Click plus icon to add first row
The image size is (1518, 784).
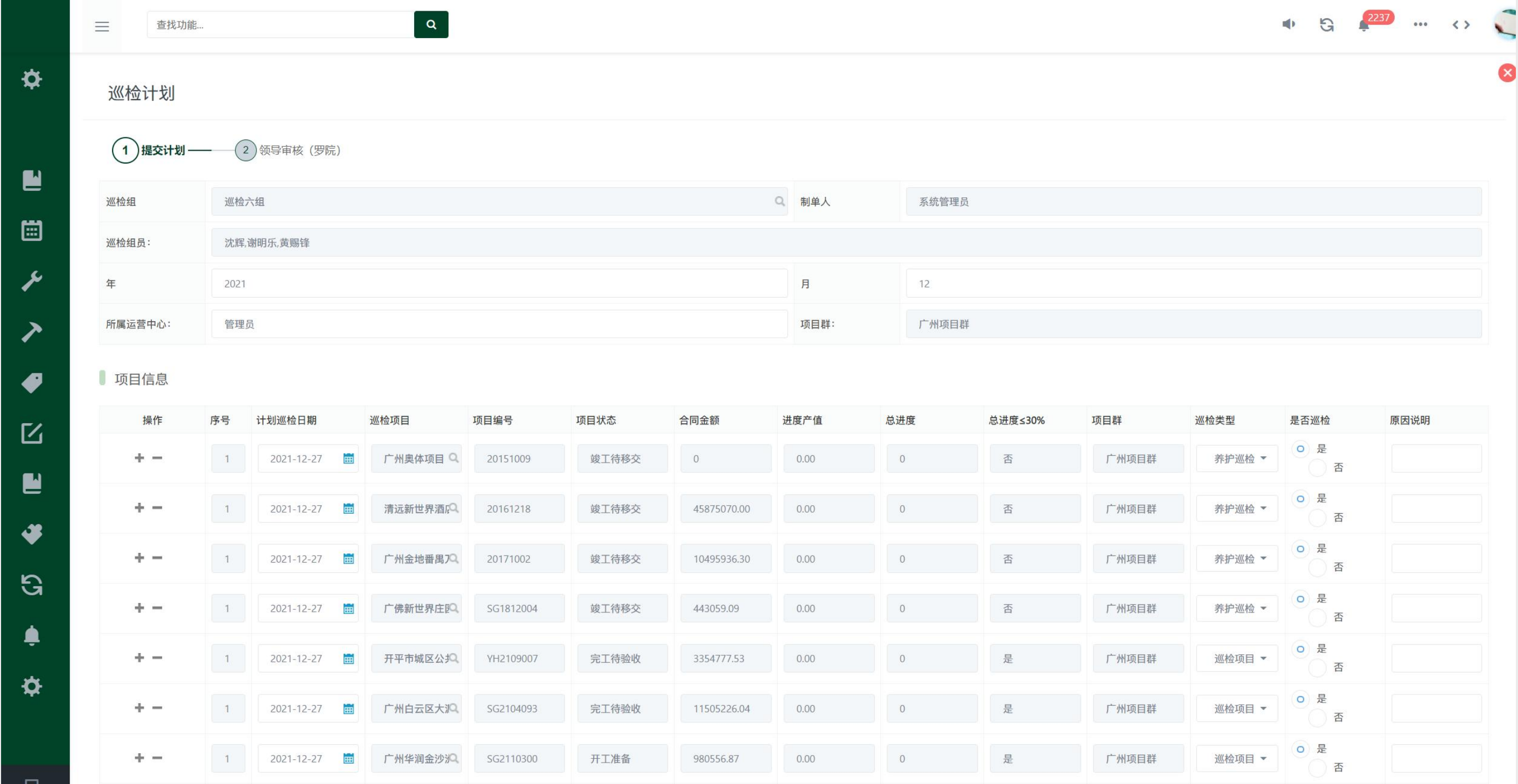coord(139,457)
